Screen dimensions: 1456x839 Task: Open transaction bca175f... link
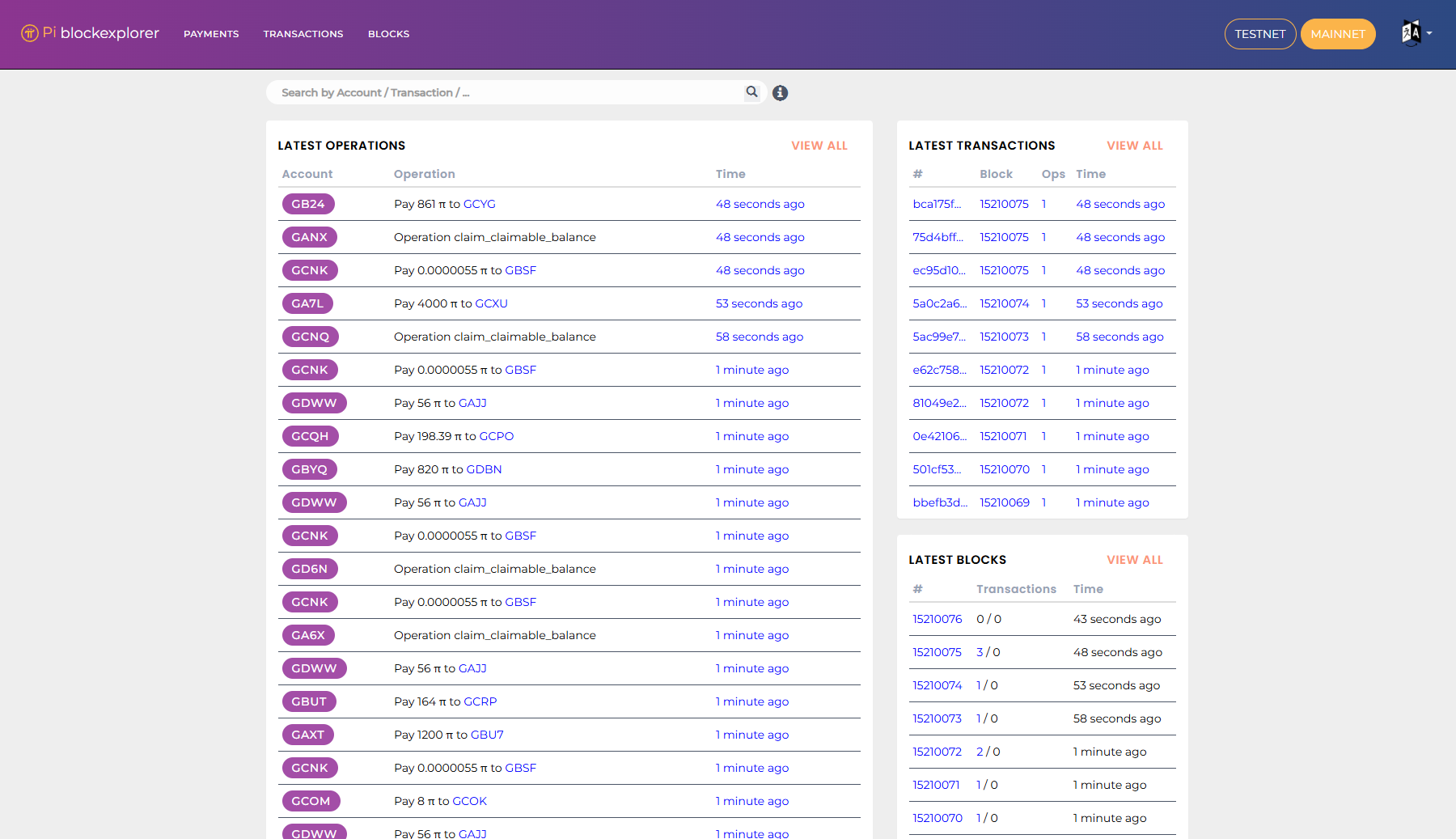point(937,204)
